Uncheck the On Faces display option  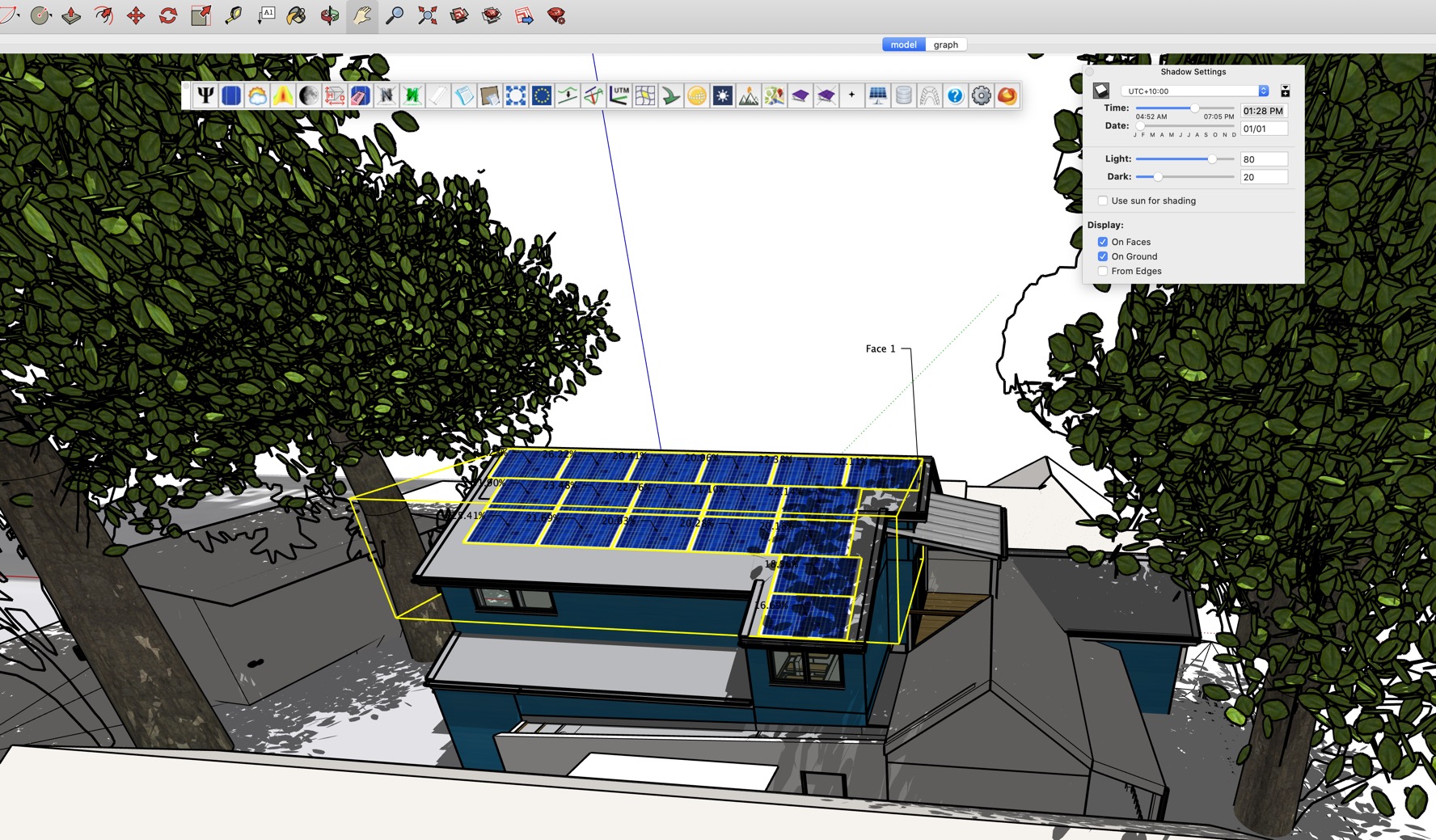[1103, 242]
